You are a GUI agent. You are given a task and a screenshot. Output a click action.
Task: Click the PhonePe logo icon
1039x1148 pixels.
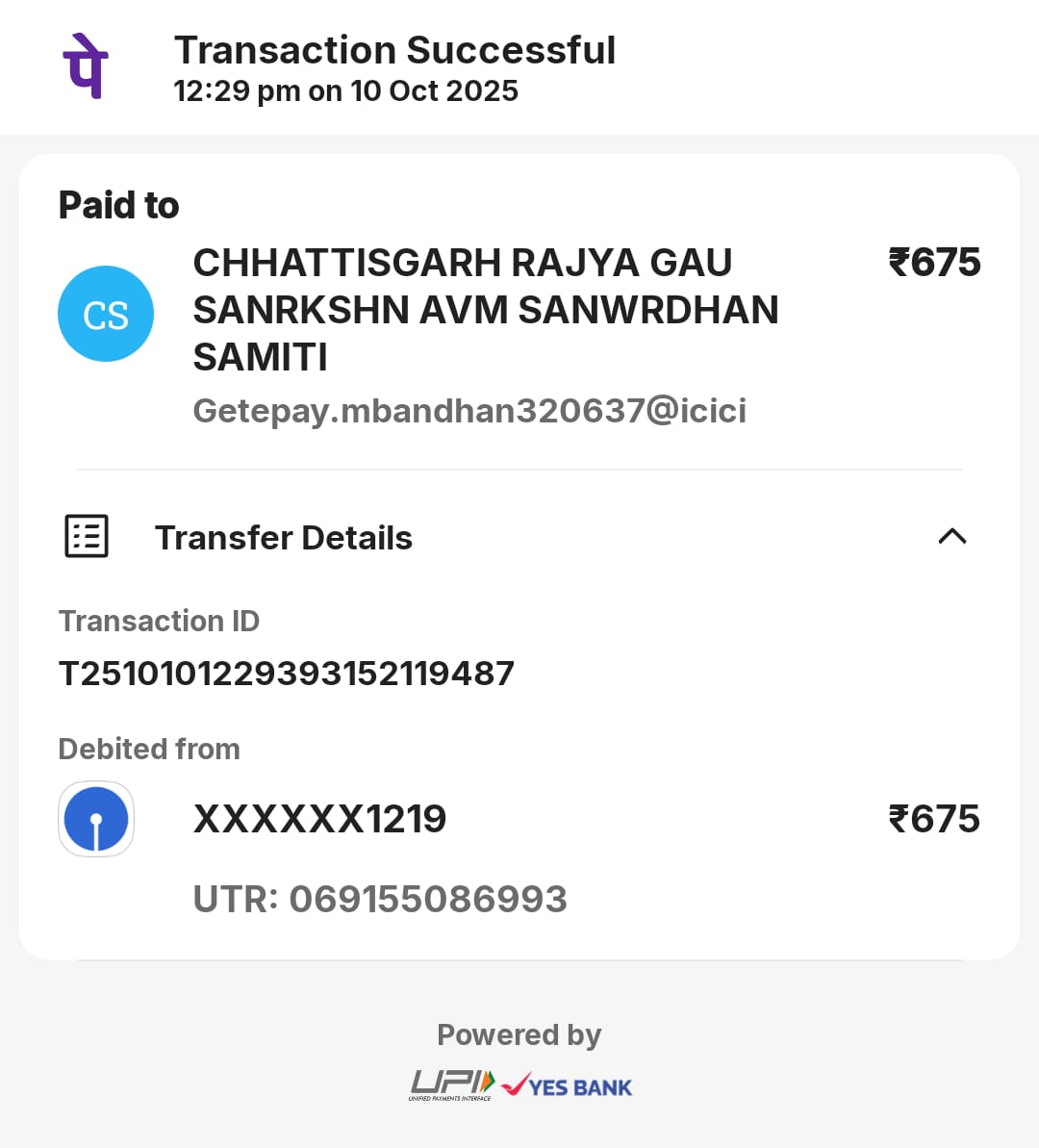click(x=86, y=65)
